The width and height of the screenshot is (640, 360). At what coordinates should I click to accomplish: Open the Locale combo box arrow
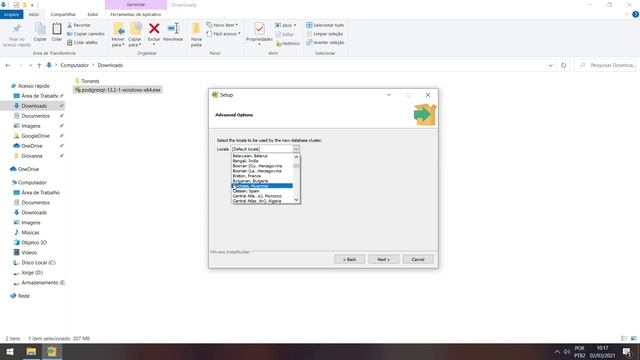296,149
